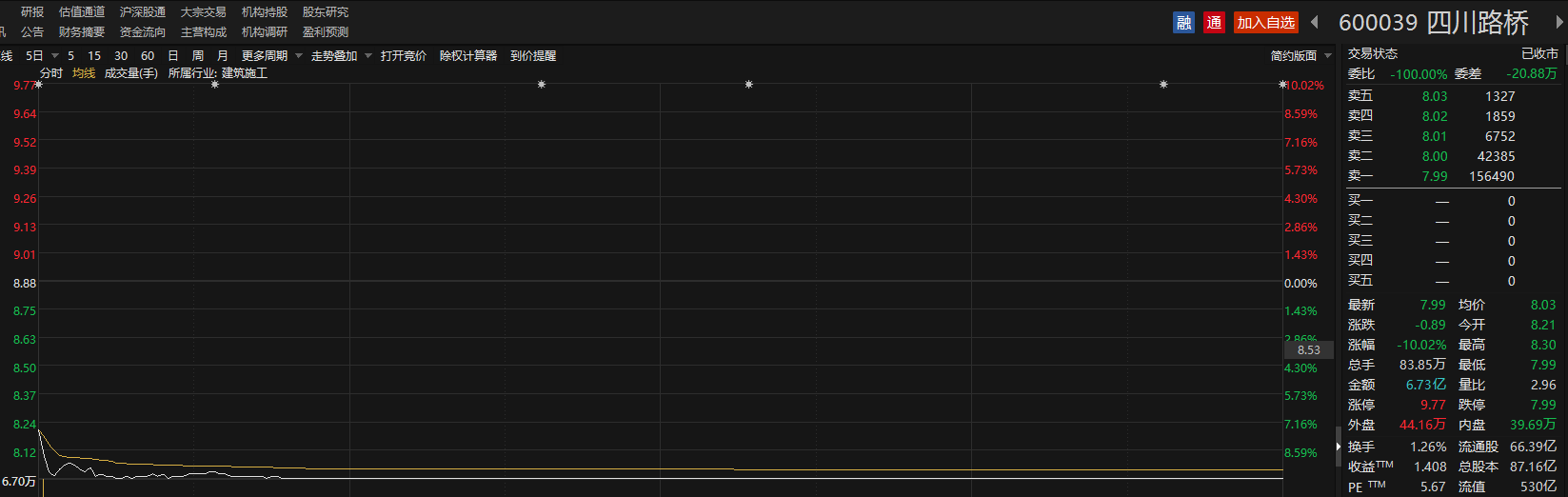This screenshot has height=497, width=1568.
Task: Click the 卖一 volume 156490
Action: [x=1492, y=176]
